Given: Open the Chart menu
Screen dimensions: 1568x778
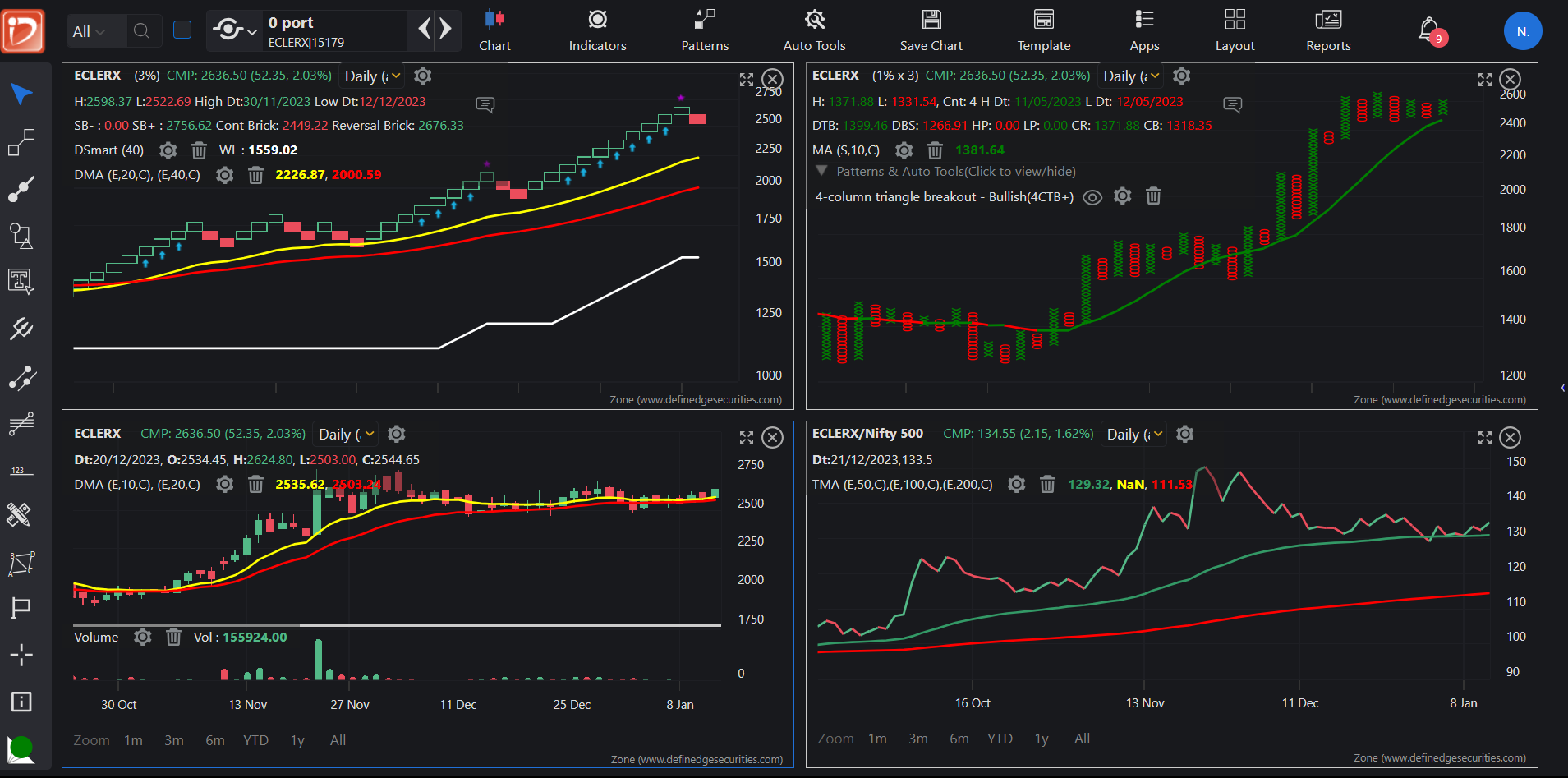Looking at the screenshot, I should click(494, 31).
